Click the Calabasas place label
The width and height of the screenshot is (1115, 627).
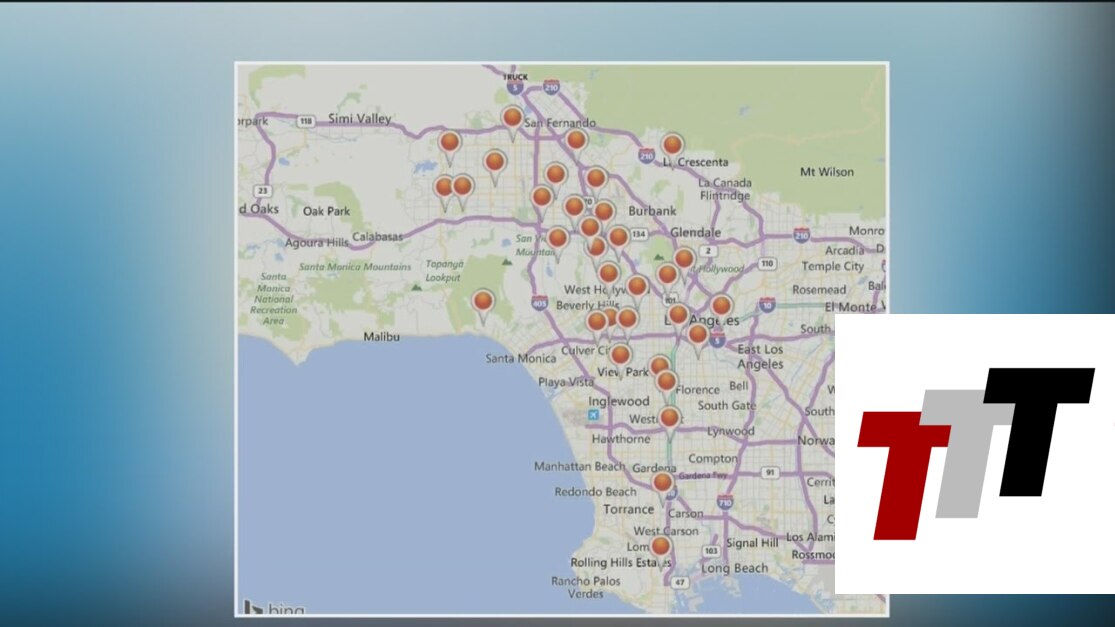click(374, 237)
